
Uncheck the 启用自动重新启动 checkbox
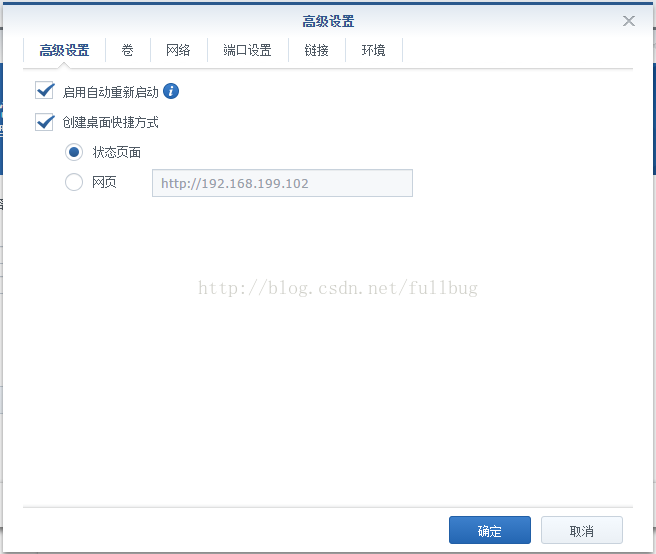tap(44, 91)
